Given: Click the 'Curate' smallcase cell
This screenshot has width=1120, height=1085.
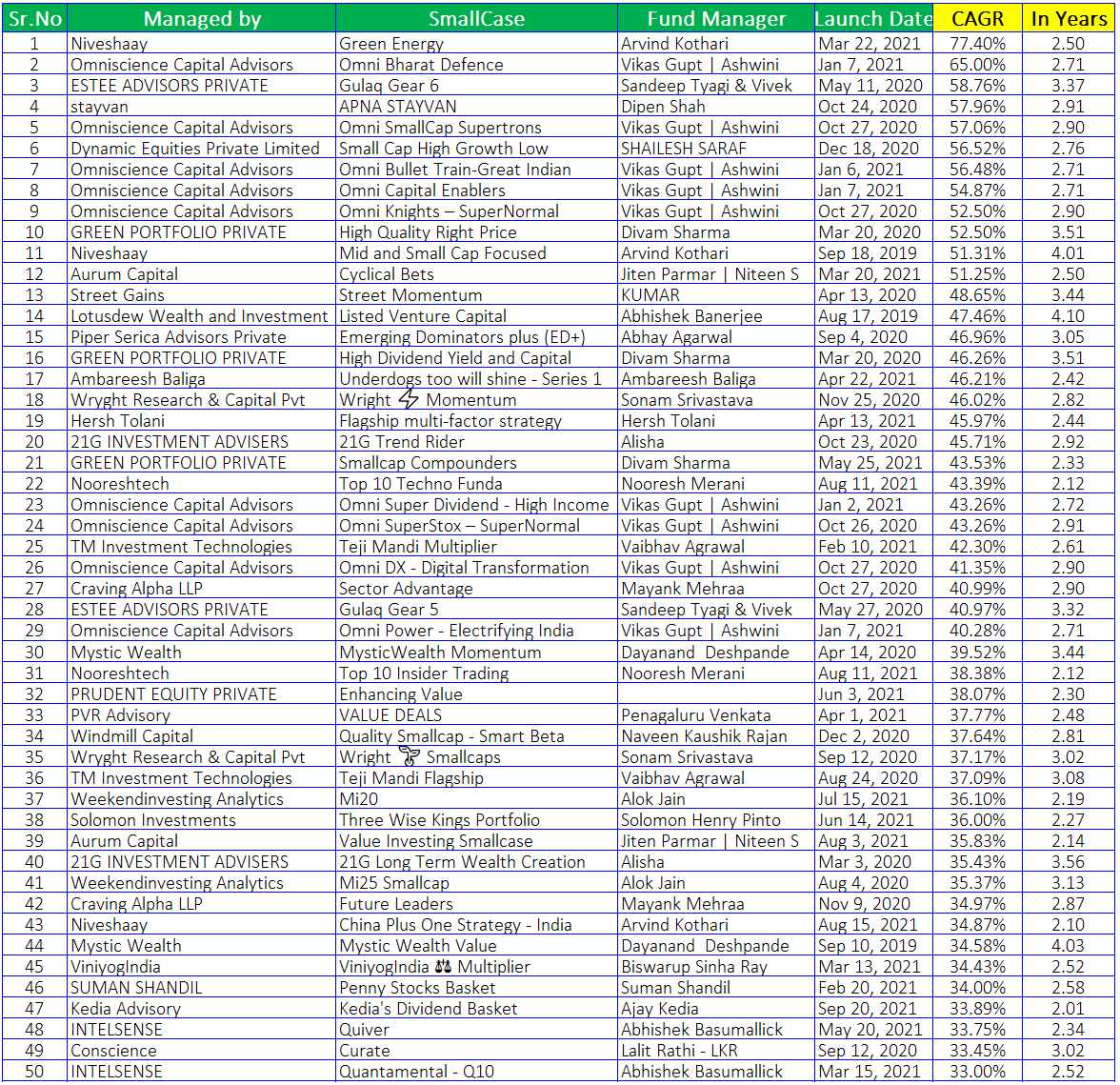Looking at the screenshot, I should pos(476,1051).
